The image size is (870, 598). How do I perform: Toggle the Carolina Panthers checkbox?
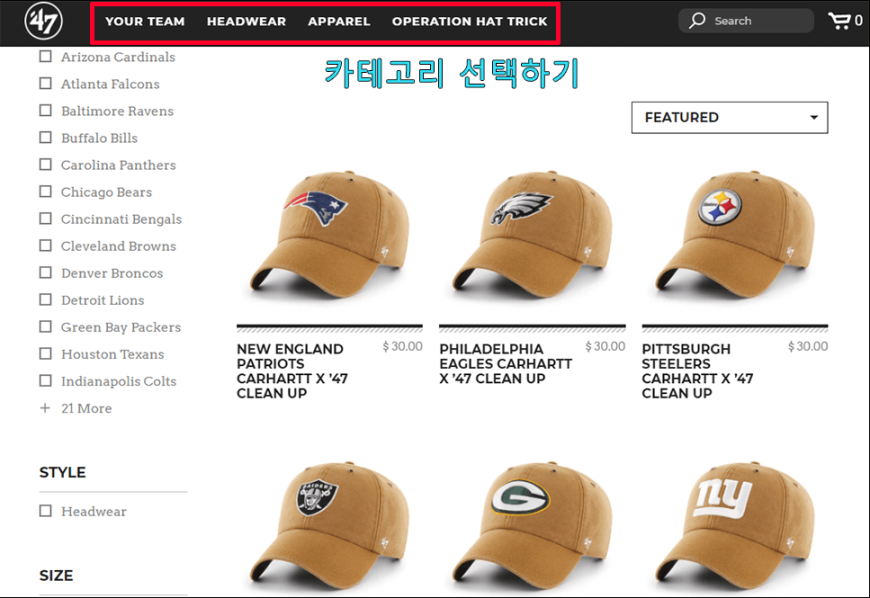point(45,165)
